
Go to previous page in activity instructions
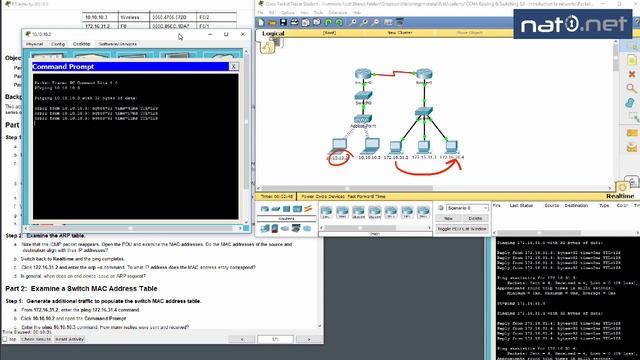(x=242, y=339)
